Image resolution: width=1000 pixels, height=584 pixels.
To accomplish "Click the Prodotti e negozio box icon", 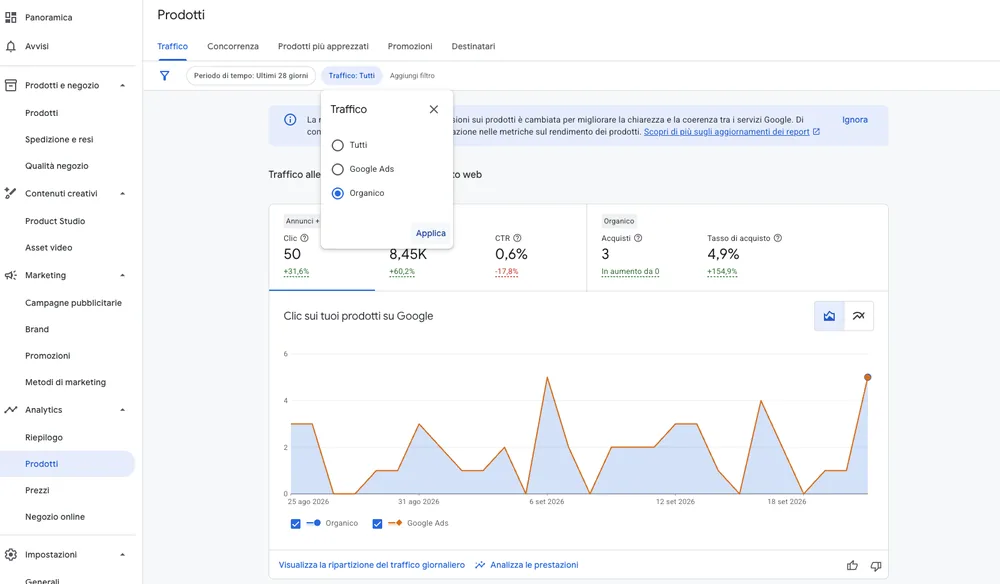I will (11, 85).
